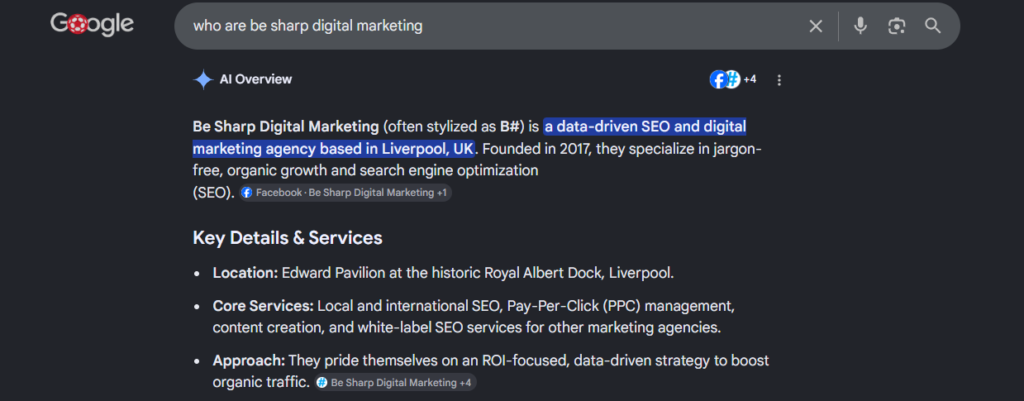The image size is (1024, 401).
Task: Click the 'Approach:' bullet label
Action: [x=249, y=361]
